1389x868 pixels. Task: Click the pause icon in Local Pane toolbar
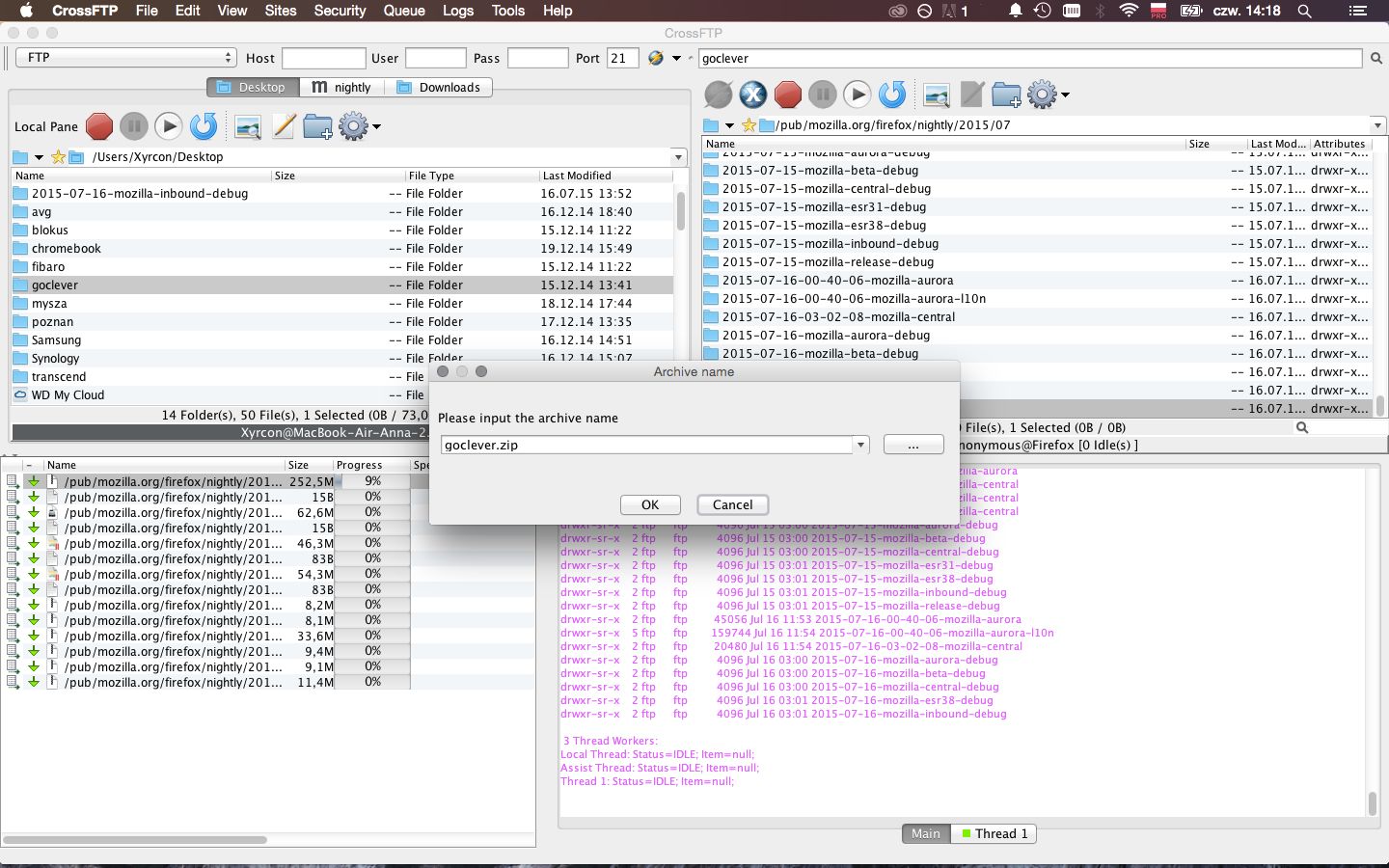point(134,126)
